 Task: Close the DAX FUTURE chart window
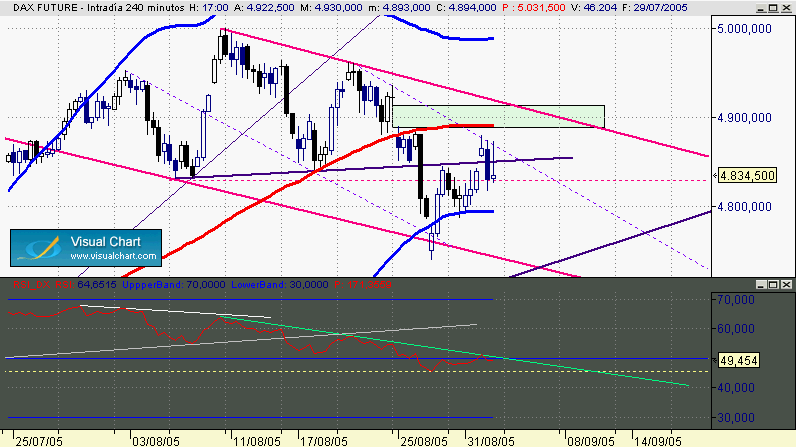[x=786, y=8]
